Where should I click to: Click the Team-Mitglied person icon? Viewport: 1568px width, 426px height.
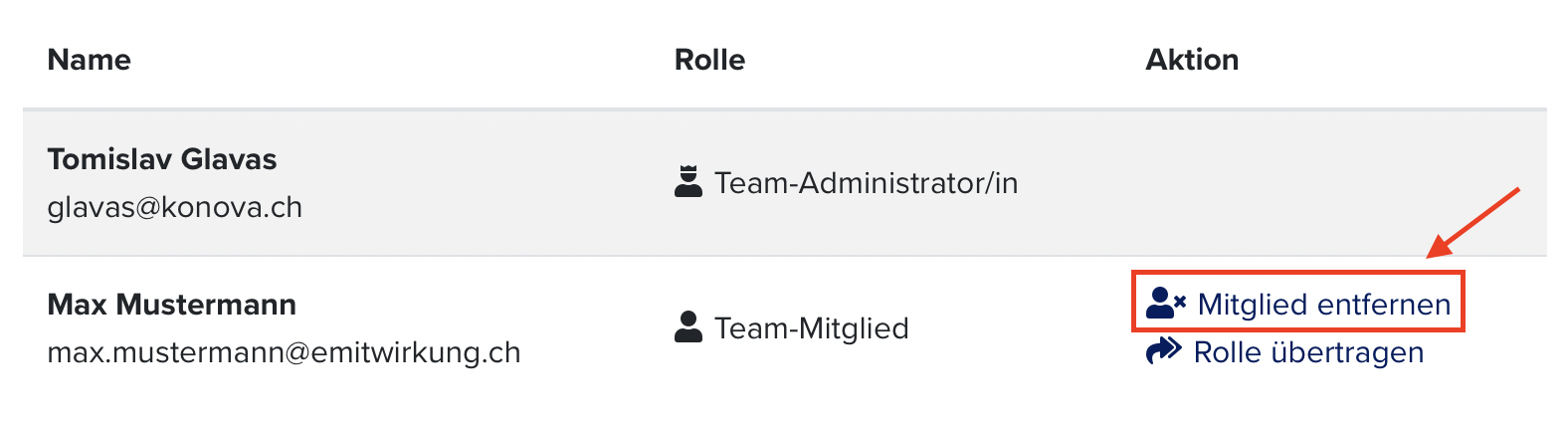pos(688,327)
